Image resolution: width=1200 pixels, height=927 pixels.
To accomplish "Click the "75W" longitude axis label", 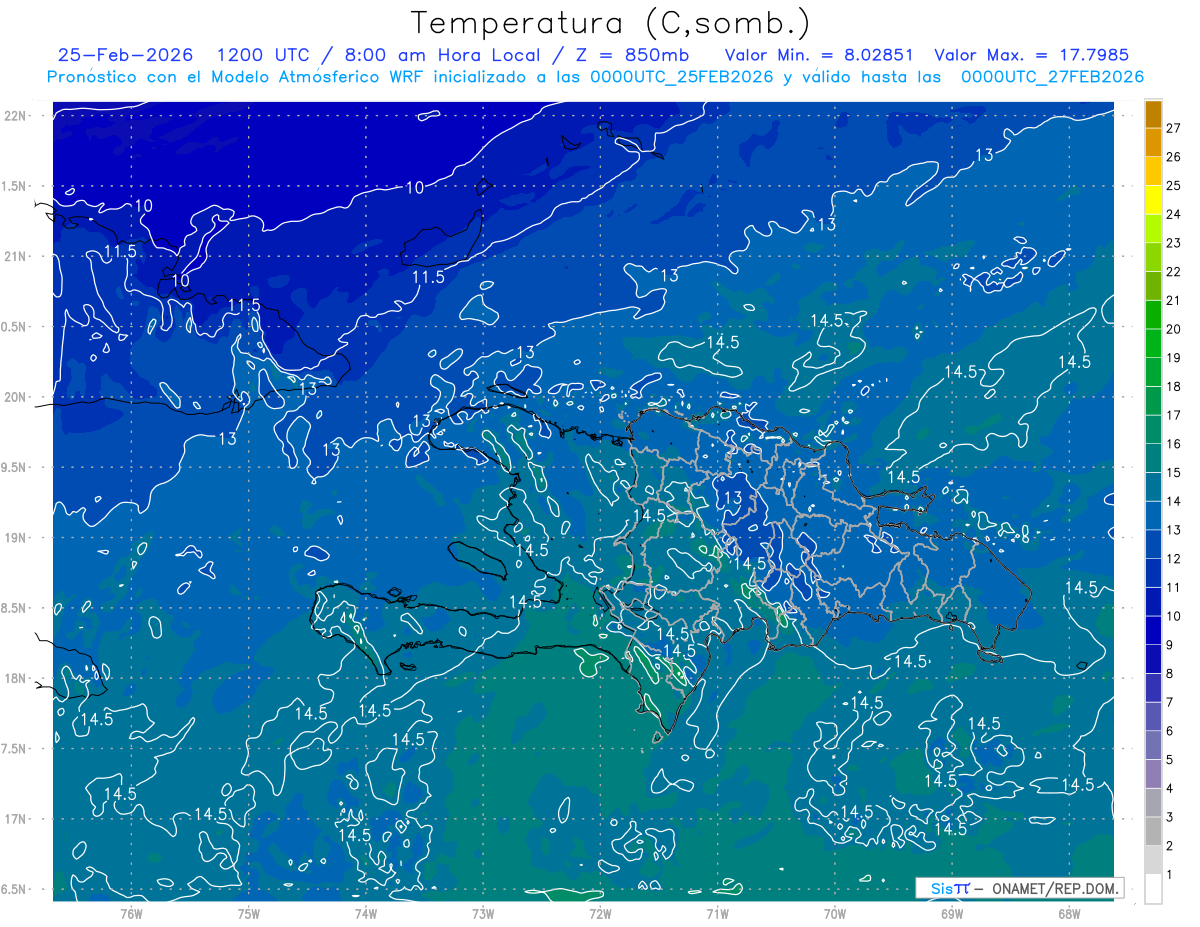I will click(x=248, y=913).
